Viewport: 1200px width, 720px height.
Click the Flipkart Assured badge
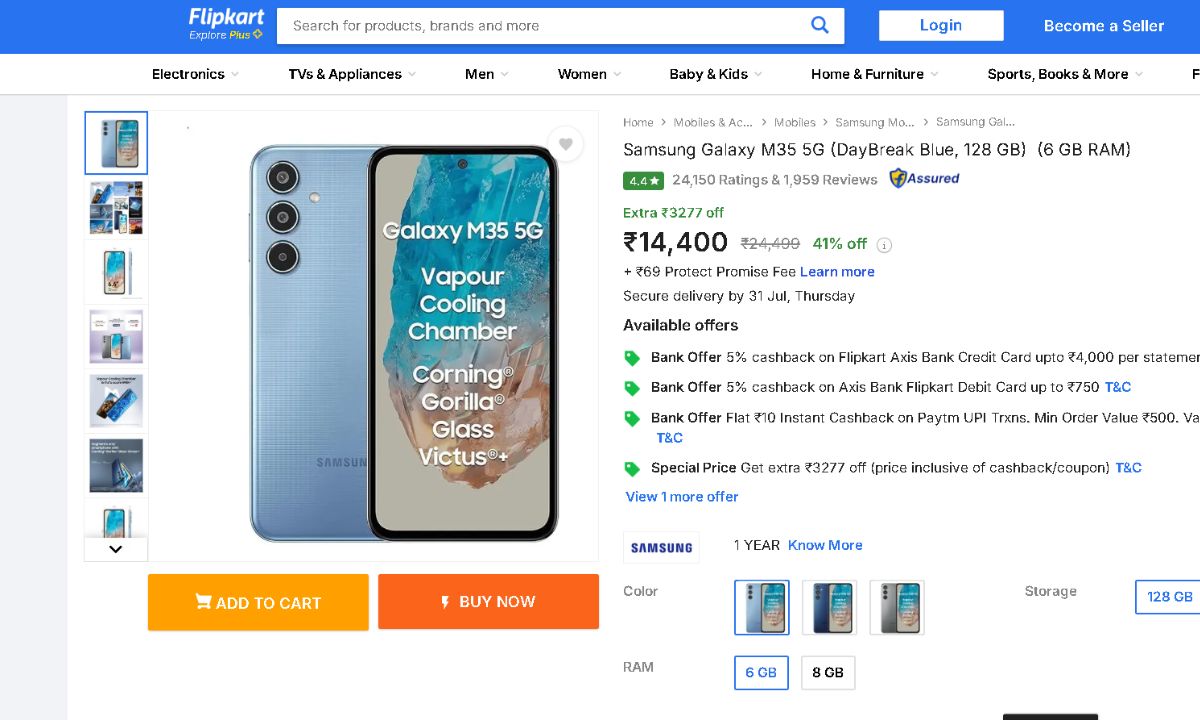click(924, 179)
